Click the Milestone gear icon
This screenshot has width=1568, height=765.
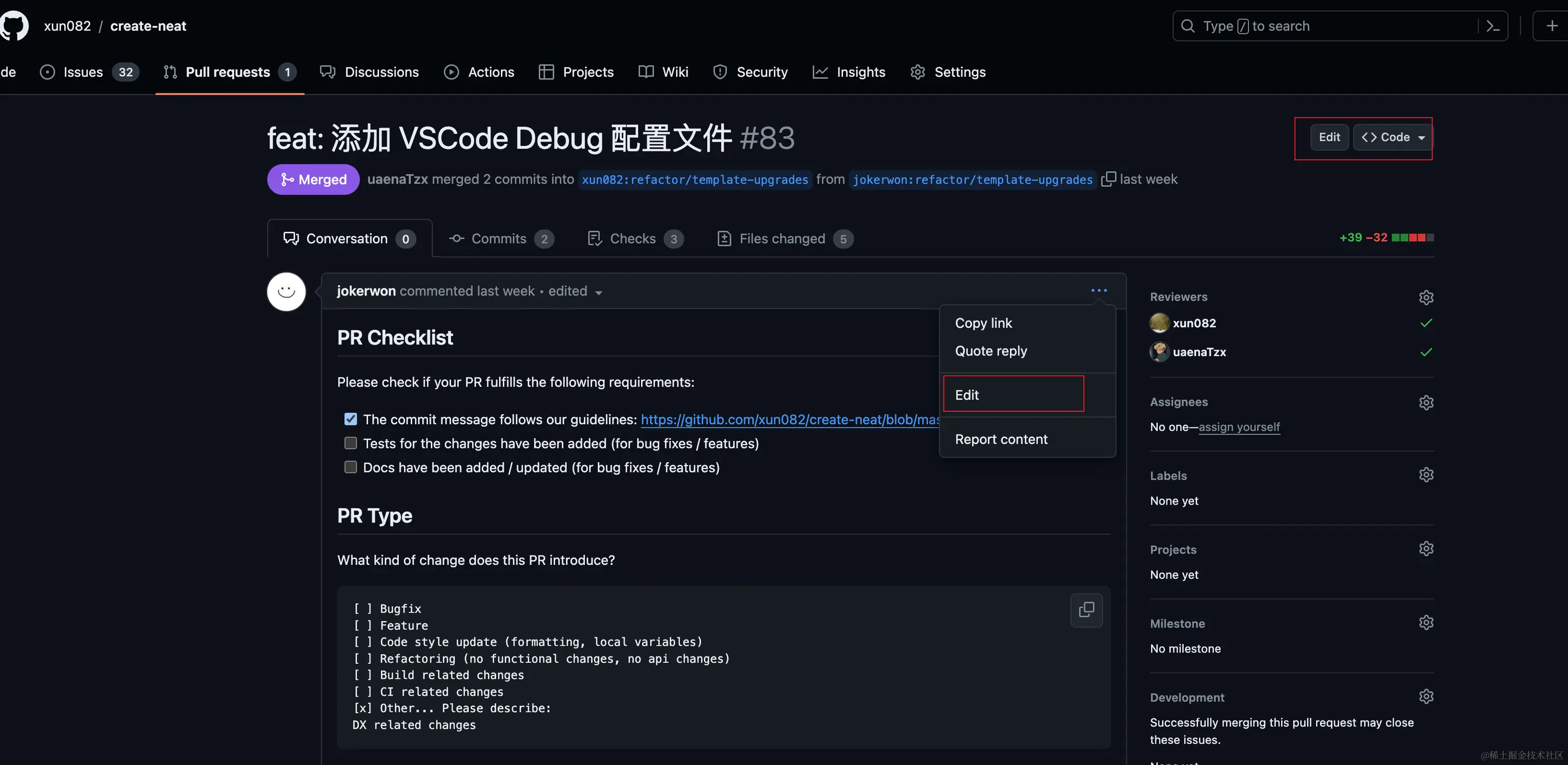1425,622
